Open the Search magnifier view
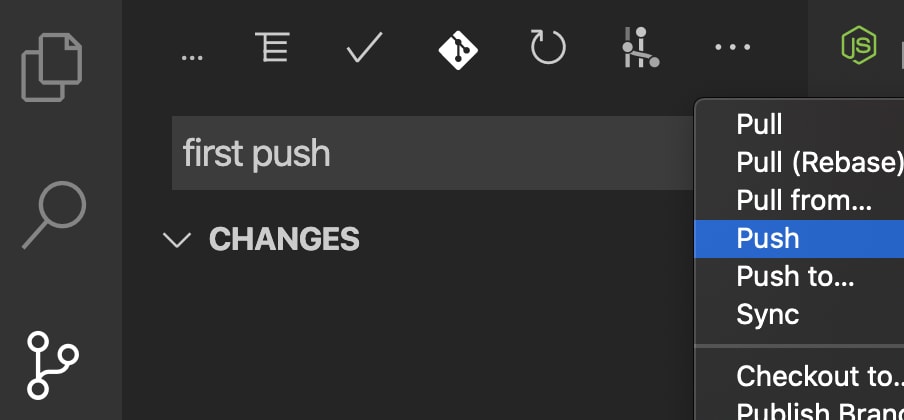Image resolution: width=904 pixels, height=420 pixels. tap(54, 215)
